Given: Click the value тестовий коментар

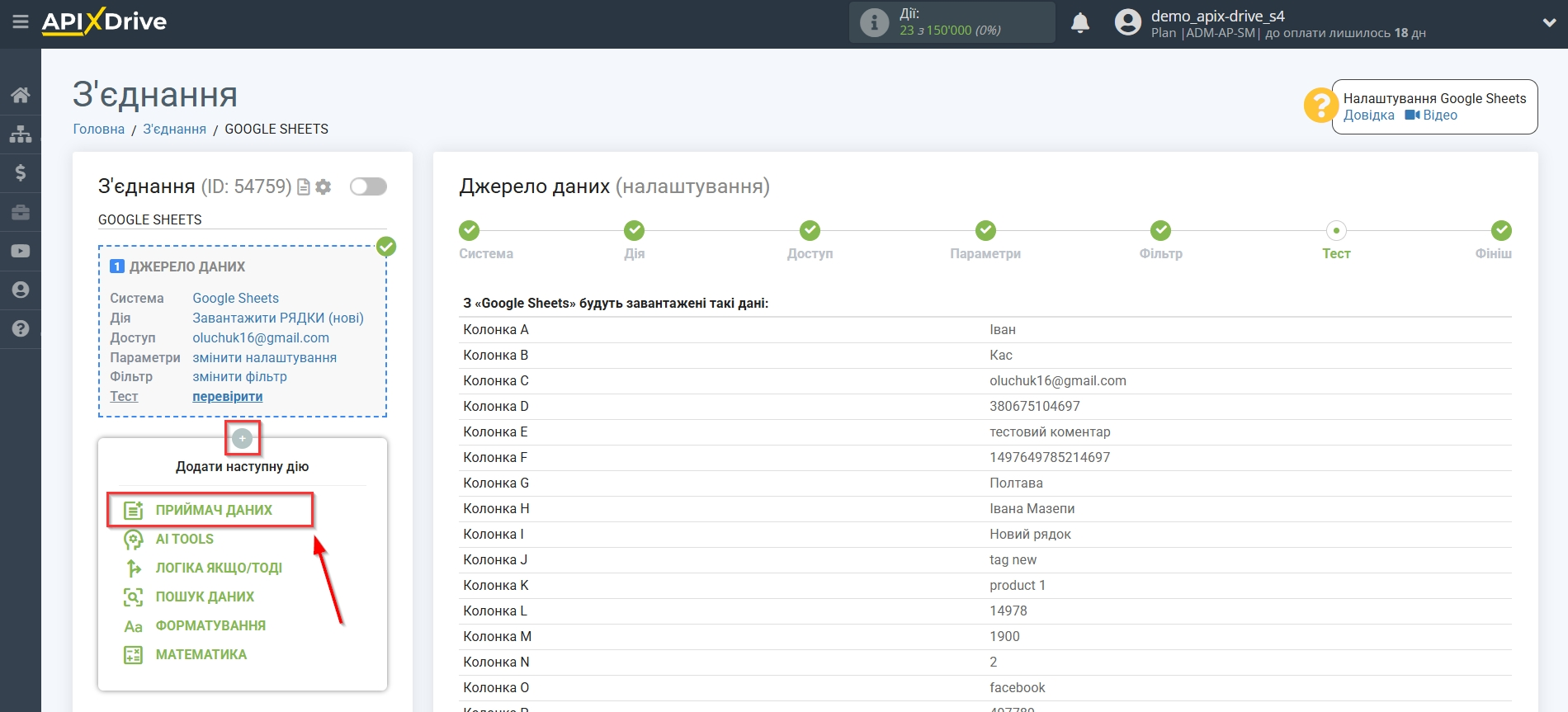Looking at the screenshot, I should [x=1050, y=431].
